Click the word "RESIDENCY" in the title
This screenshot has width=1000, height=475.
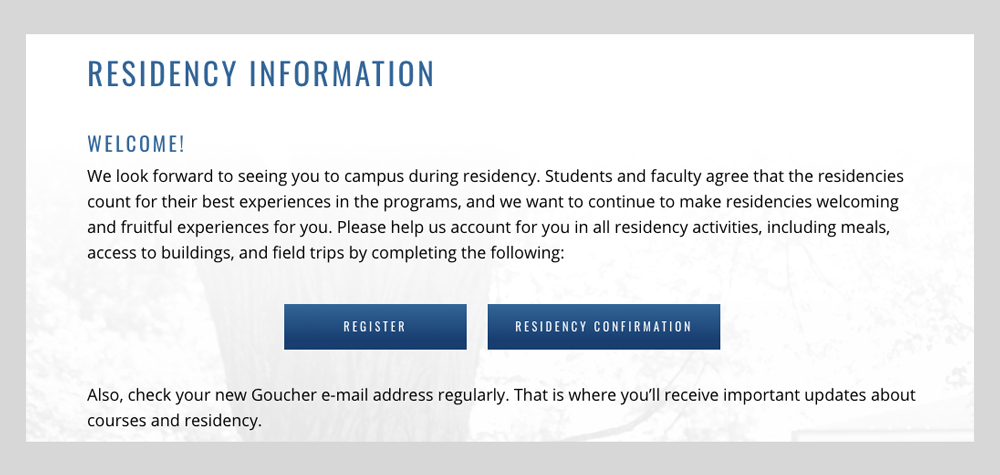click(162, 73)
